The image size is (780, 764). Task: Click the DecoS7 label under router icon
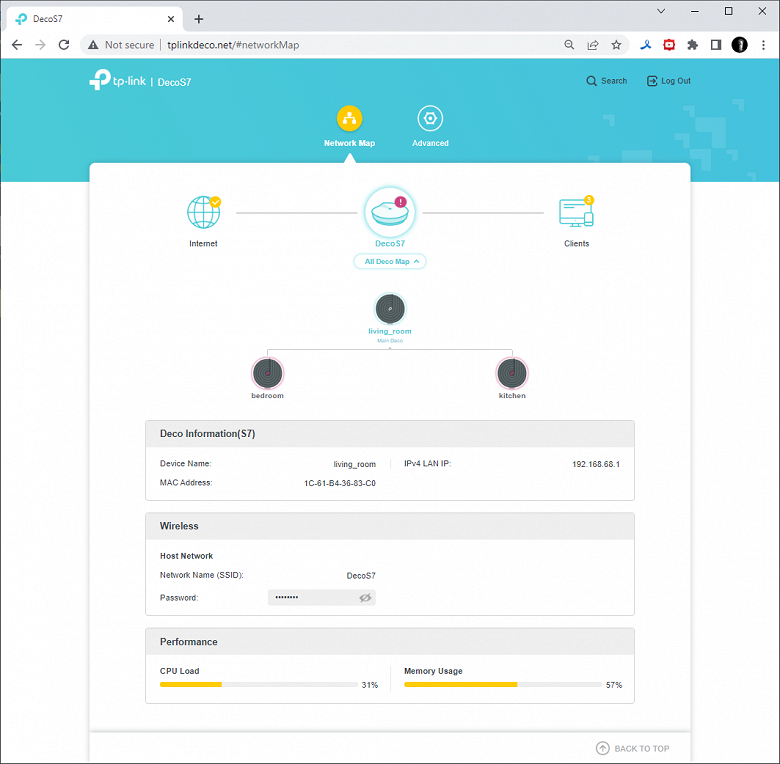[x=390, y=243]
